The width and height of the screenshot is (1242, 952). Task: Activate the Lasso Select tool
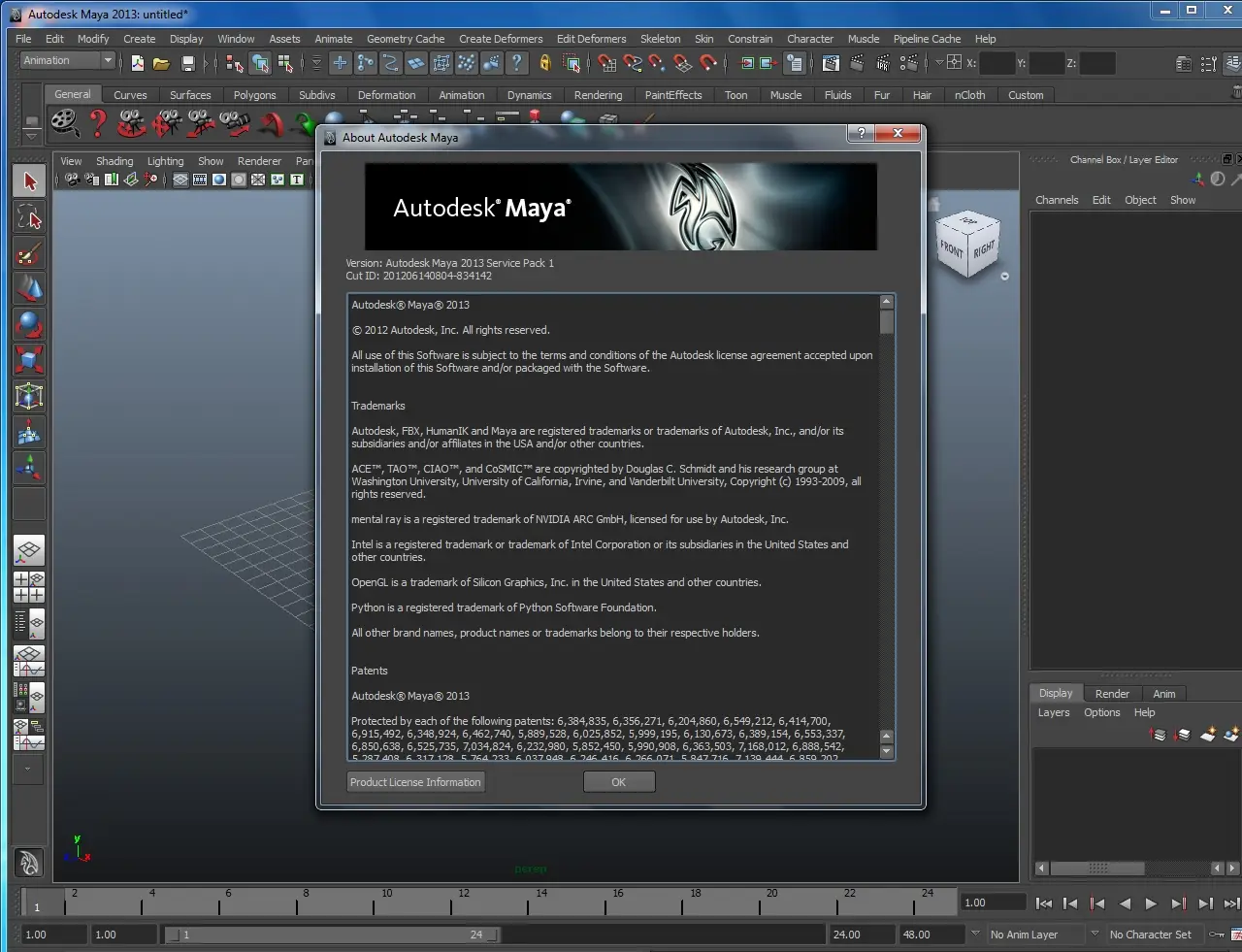click(29, 217)
